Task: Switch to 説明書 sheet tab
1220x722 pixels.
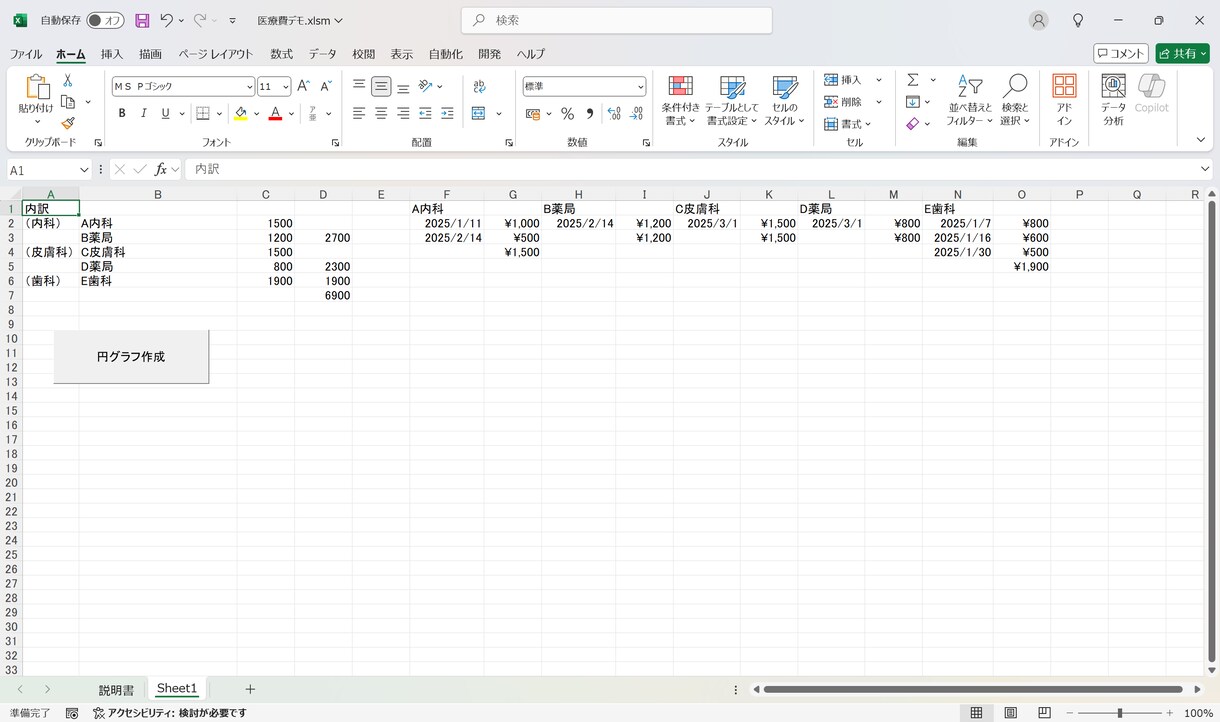Action: (x=116, y=690)
